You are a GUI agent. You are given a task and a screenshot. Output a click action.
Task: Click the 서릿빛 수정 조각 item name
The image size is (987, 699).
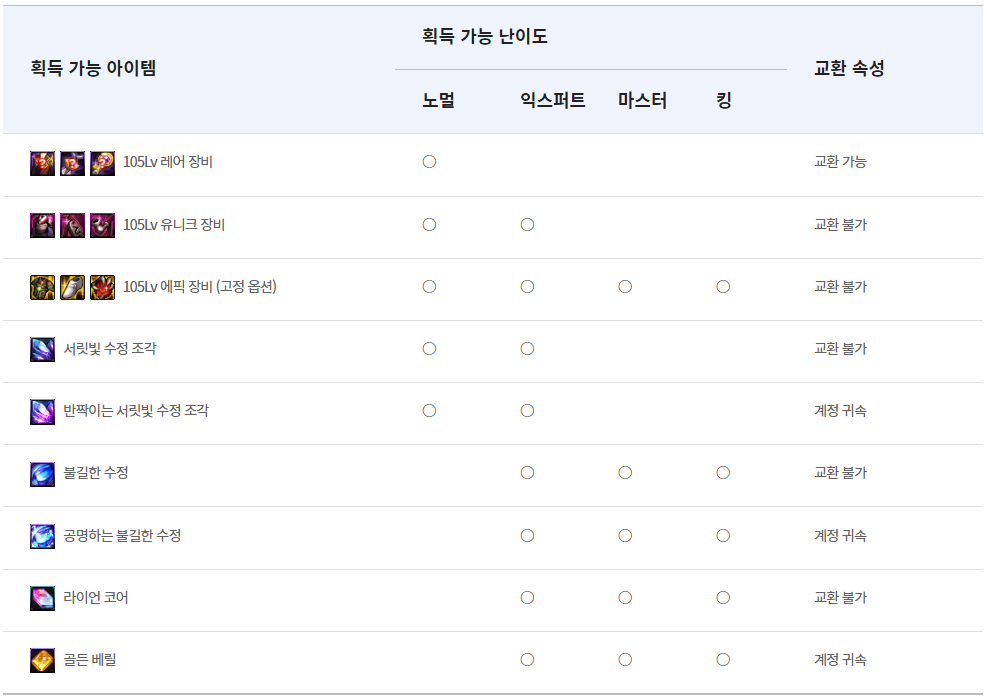click(110, 348)
